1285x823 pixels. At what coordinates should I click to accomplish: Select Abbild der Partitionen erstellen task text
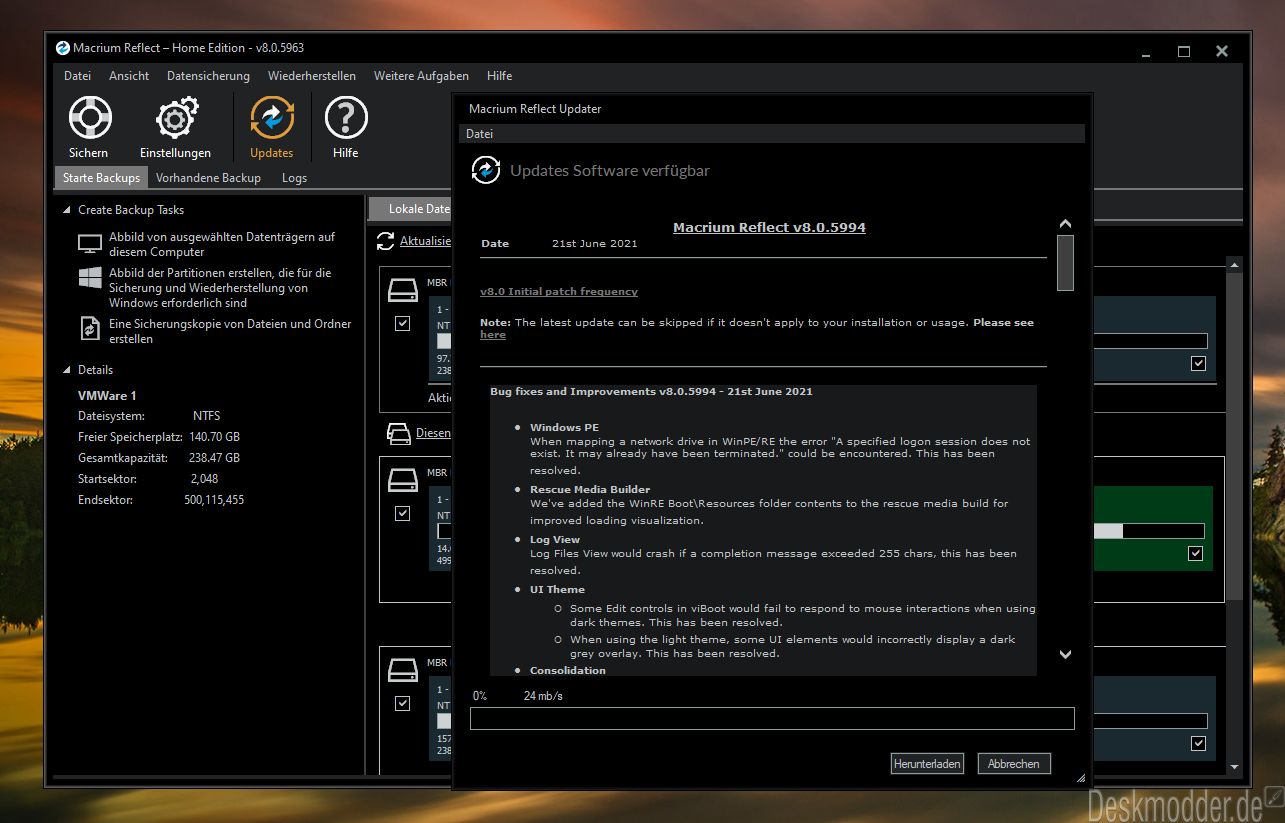click(220, 287)
